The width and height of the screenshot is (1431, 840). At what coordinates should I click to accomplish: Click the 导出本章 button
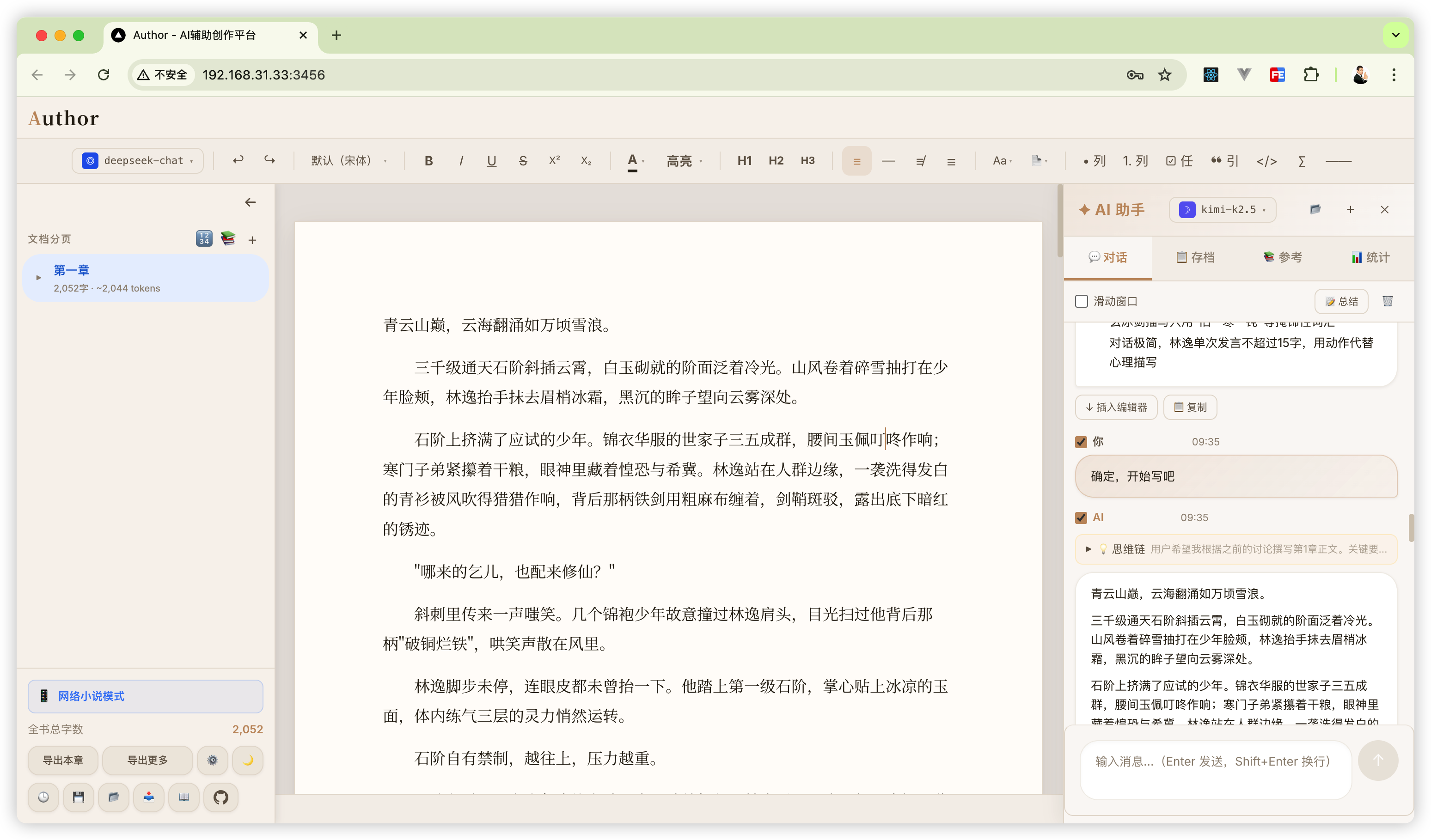(63, 761)
